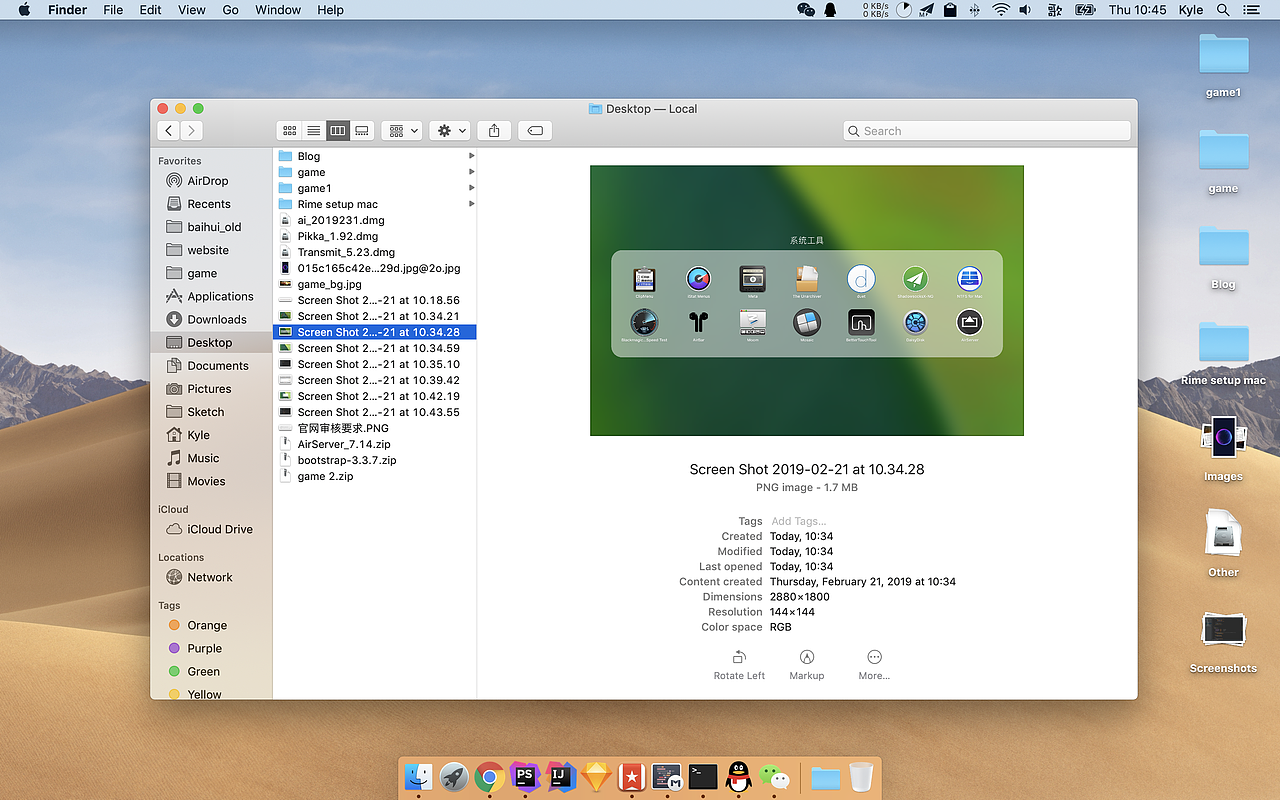The width and height of the screenshot is (1280, 800).
Task: Select Screen Shot at 10.43.55 file
Action: 375,412
